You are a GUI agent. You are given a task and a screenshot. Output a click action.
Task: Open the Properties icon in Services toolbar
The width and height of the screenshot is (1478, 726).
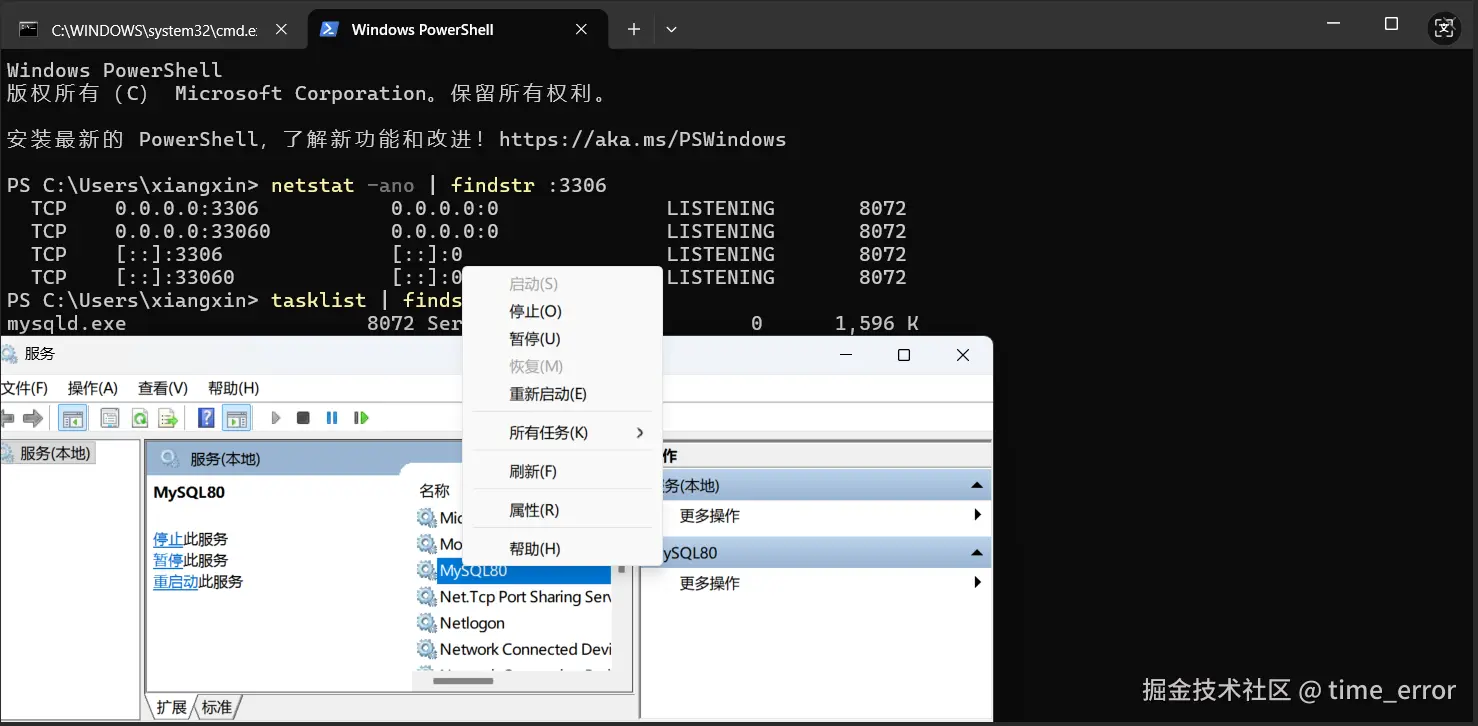(x=110, y=418)
